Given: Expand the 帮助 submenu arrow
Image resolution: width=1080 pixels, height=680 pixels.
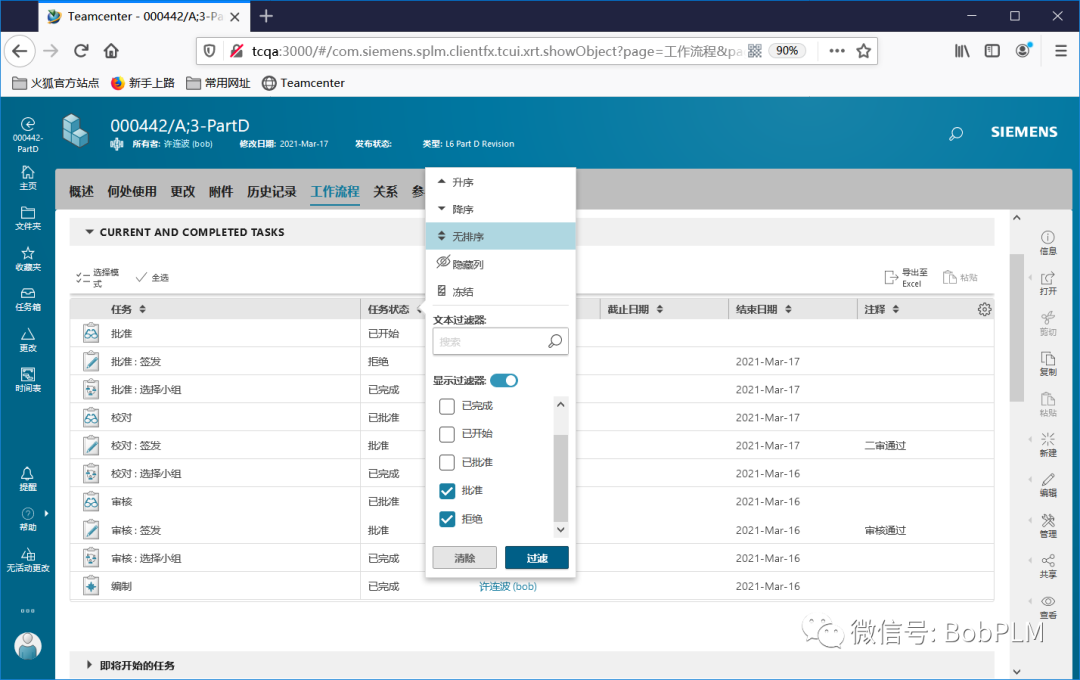Looking at the screenshot, I should (x=46, y=513).
